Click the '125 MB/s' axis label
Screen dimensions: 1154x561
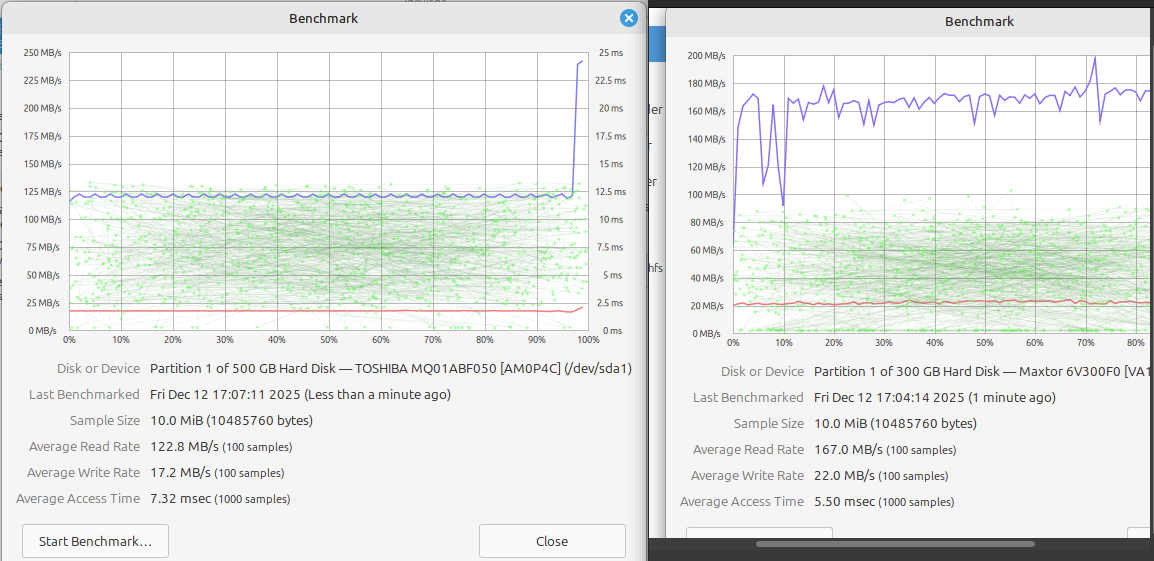[43, 192]
